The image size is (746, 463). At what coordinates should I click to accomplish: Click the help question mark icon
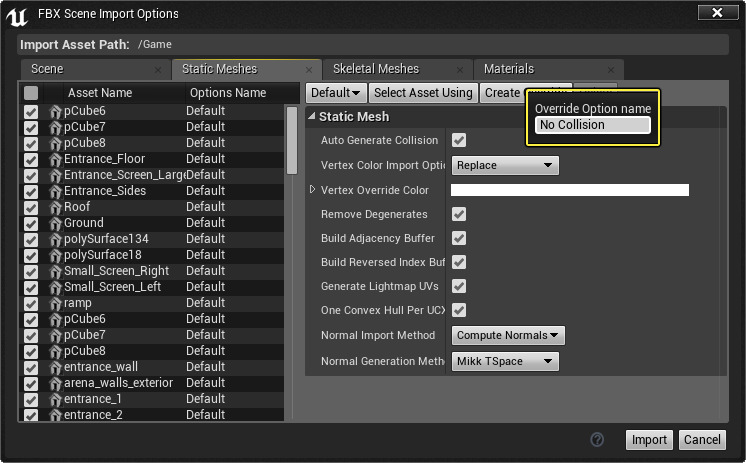pos(598,440)
